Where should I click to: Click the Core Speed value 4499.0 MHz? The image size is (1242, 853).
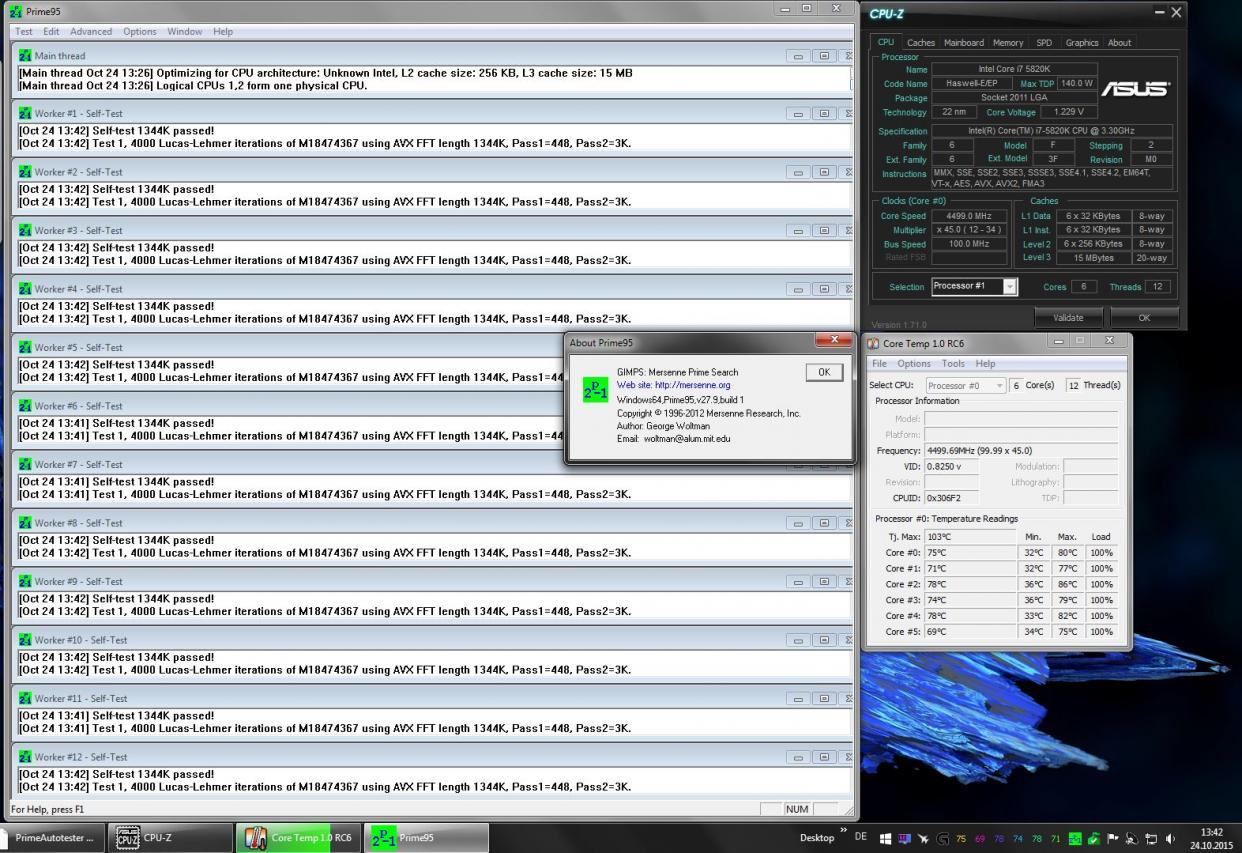969,216
